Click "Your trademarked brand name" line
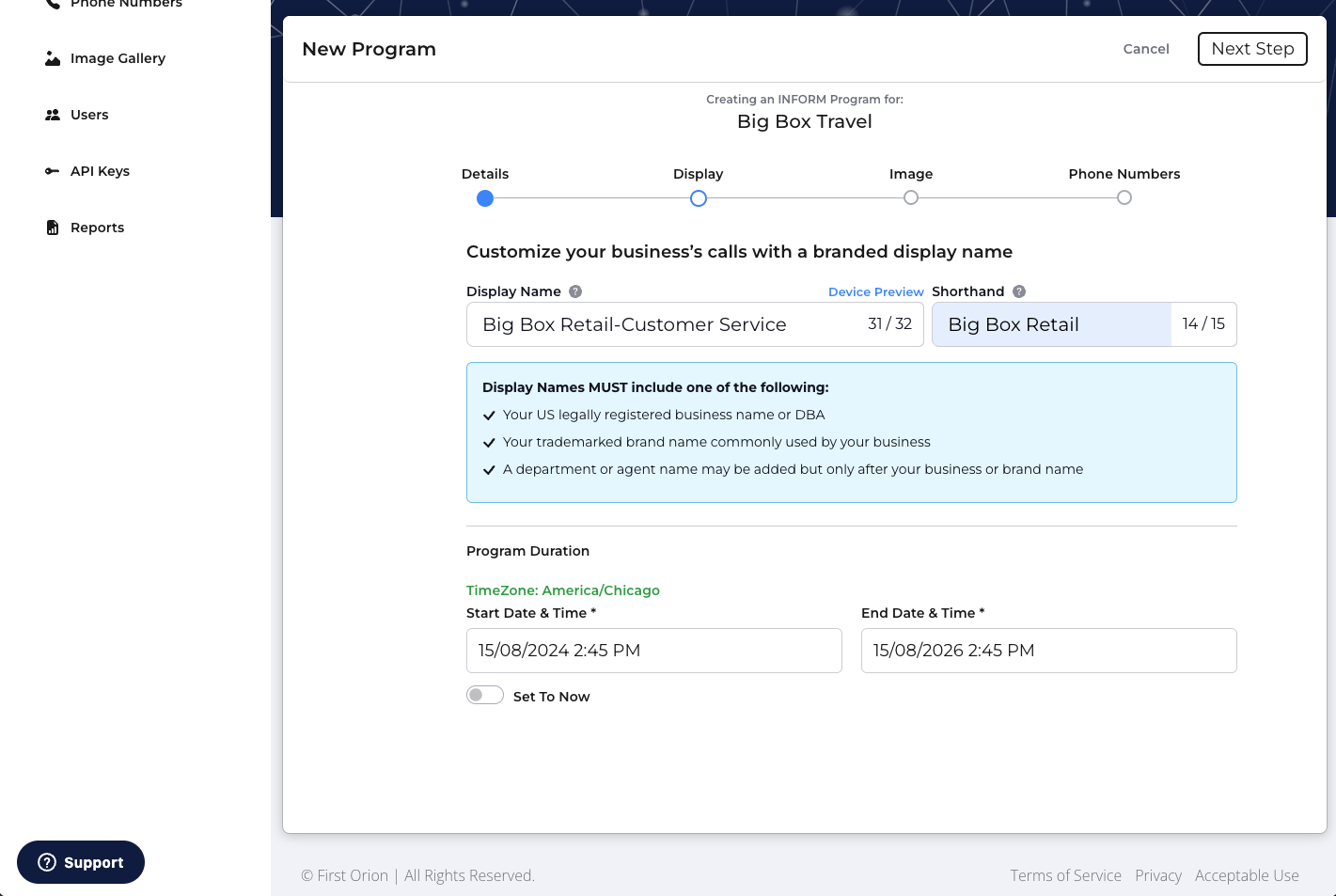The image size is (1336, 896). click(716, 442)
